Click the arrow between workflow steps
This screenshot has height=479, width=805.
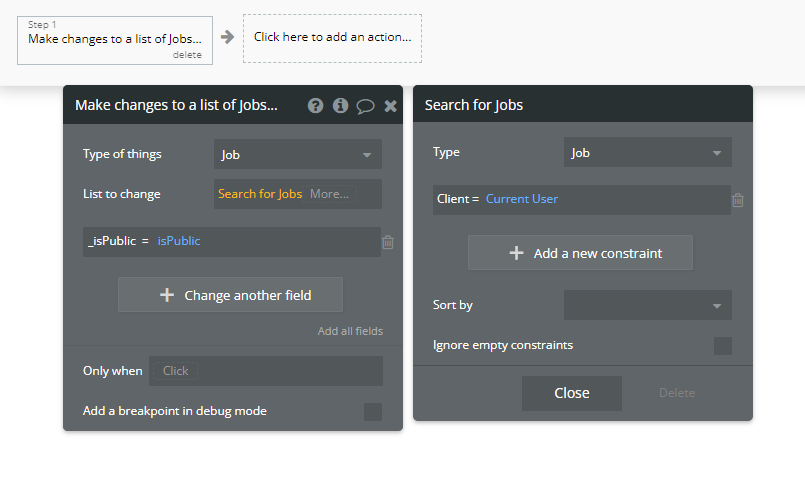point(227,37)
